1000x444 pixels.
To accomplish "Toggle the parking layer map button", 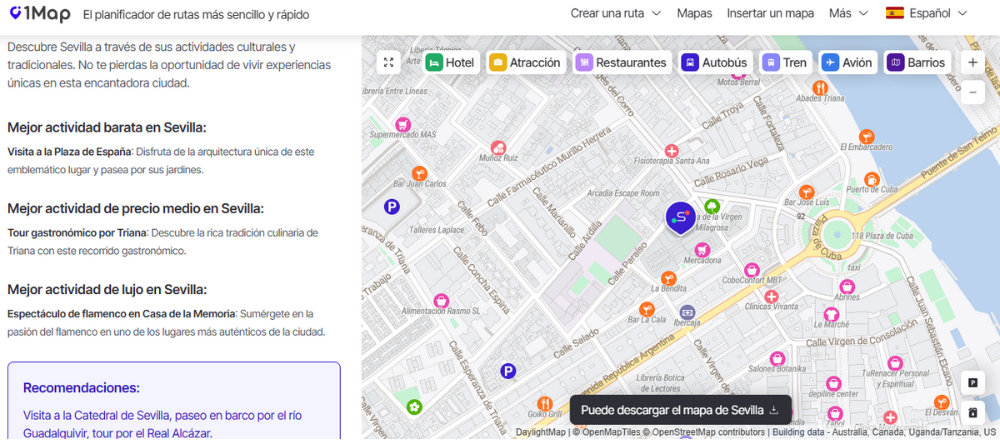I will point(973,383).
